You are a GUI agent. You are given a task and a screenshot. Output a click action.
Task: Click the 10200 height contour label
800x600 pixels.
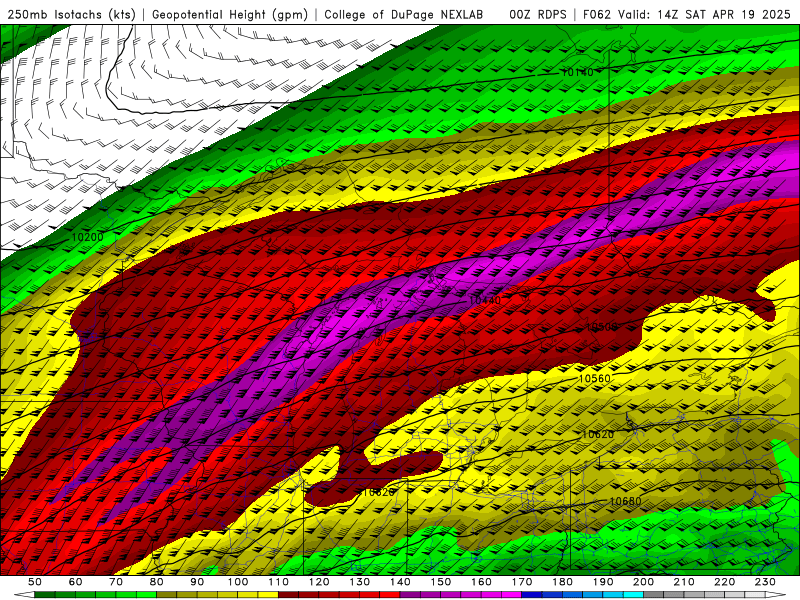[x=87, y=237]
